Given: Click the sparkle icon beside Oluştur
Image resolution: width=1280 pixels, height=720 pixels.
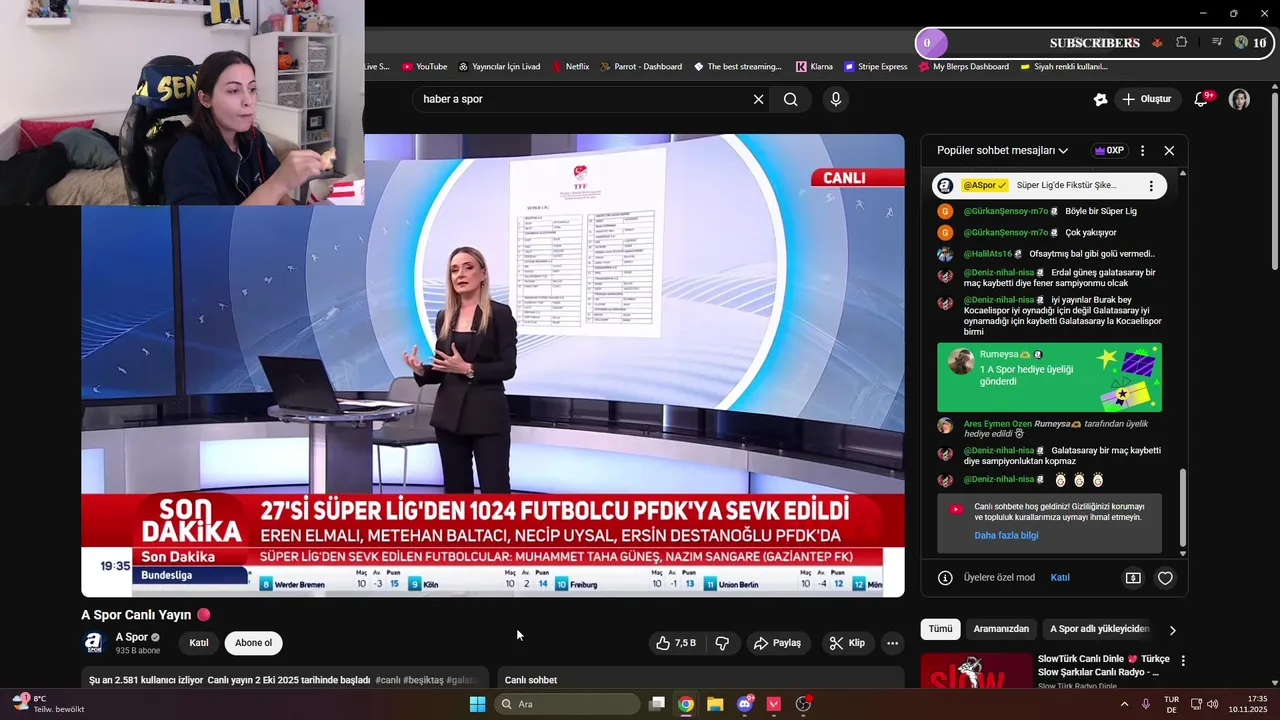Looking at the screenshot, I should 1100,99.
